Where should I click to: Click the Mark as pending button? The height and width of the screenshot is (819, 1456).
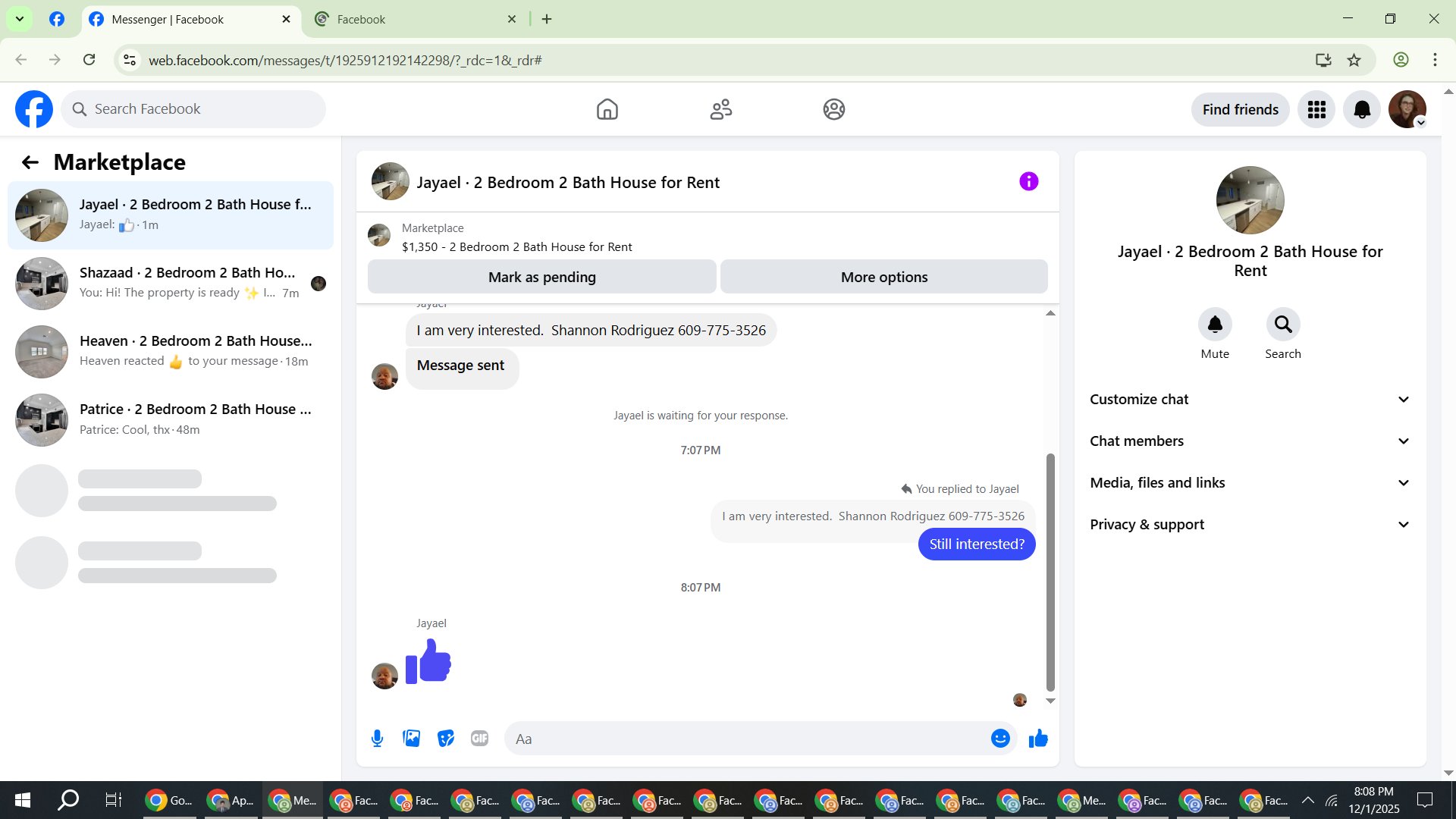pos(542,277)
